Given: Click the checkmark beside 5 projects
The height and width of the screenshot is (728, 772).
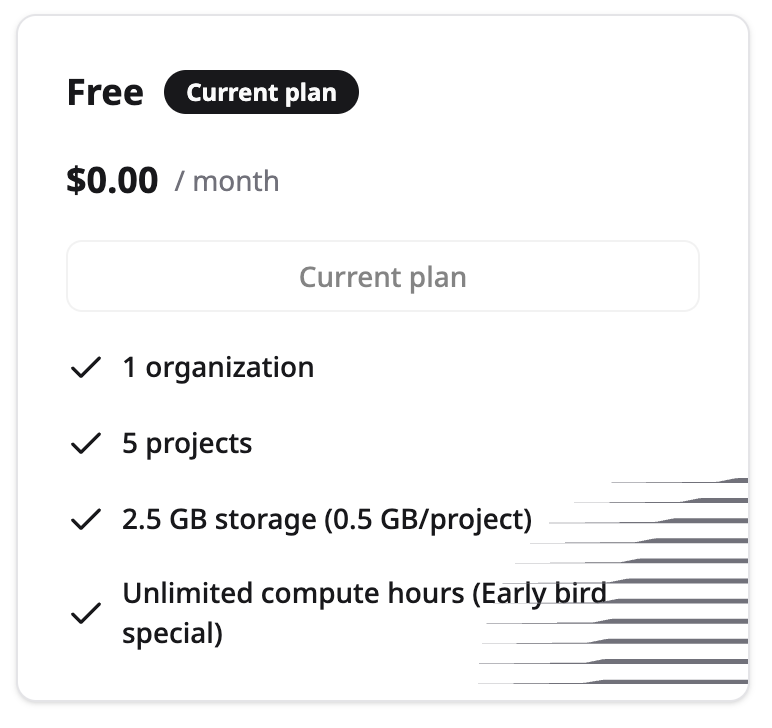Looking at the screenshot, I should [86, 443].
